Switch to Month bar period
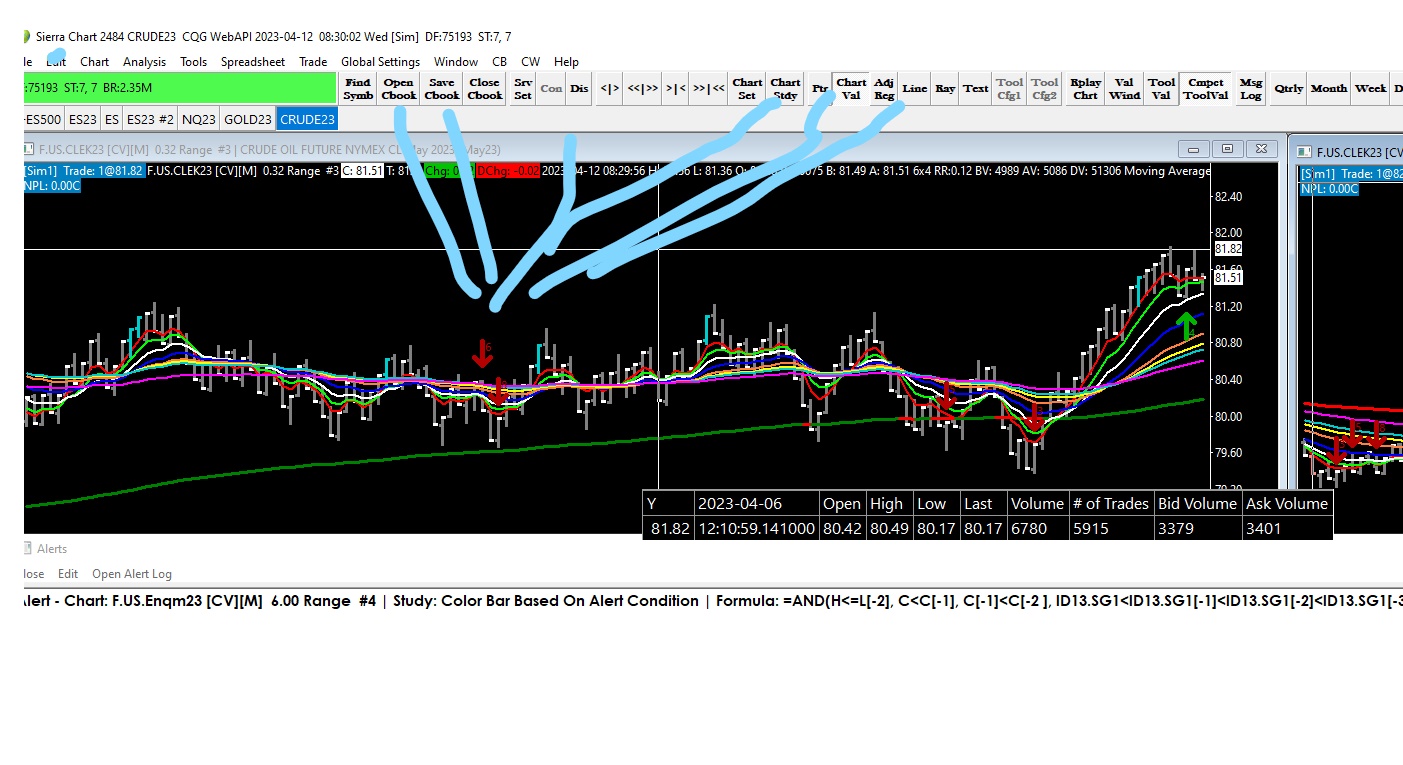Screen dimensions: 1403x765 1329,88
